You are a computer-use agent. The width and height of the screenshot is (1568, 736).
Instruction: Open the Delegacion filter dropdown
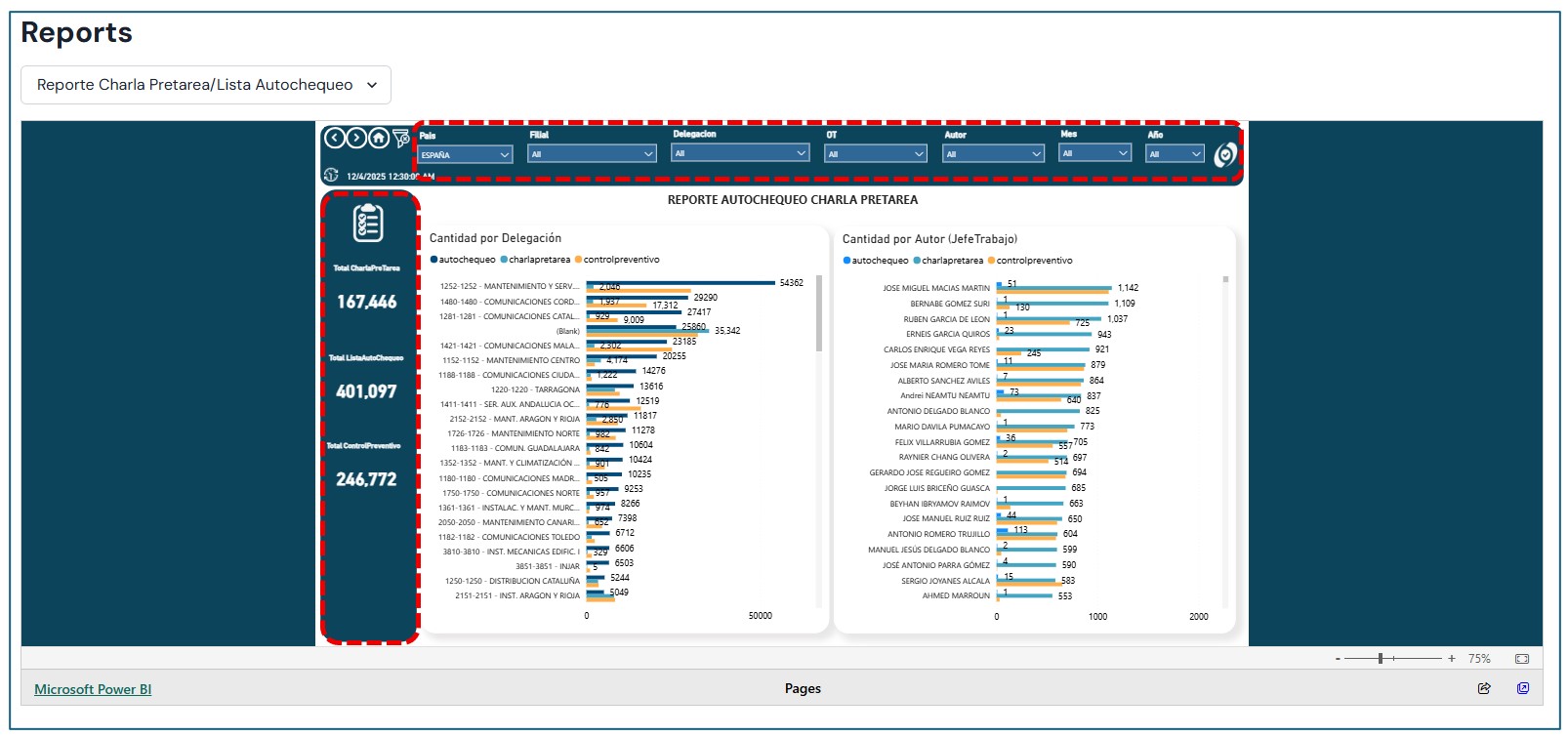pyautogui.click(x=740, y=153)
